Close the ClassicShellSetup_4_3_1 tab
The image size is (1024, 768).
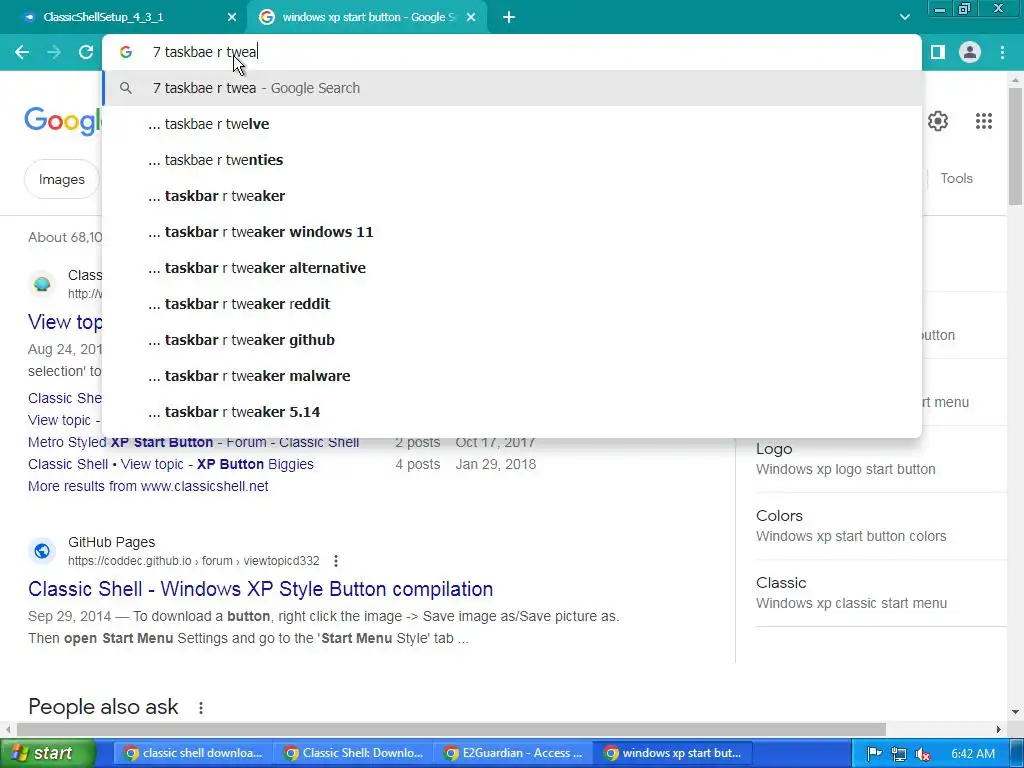click(232, 17)
